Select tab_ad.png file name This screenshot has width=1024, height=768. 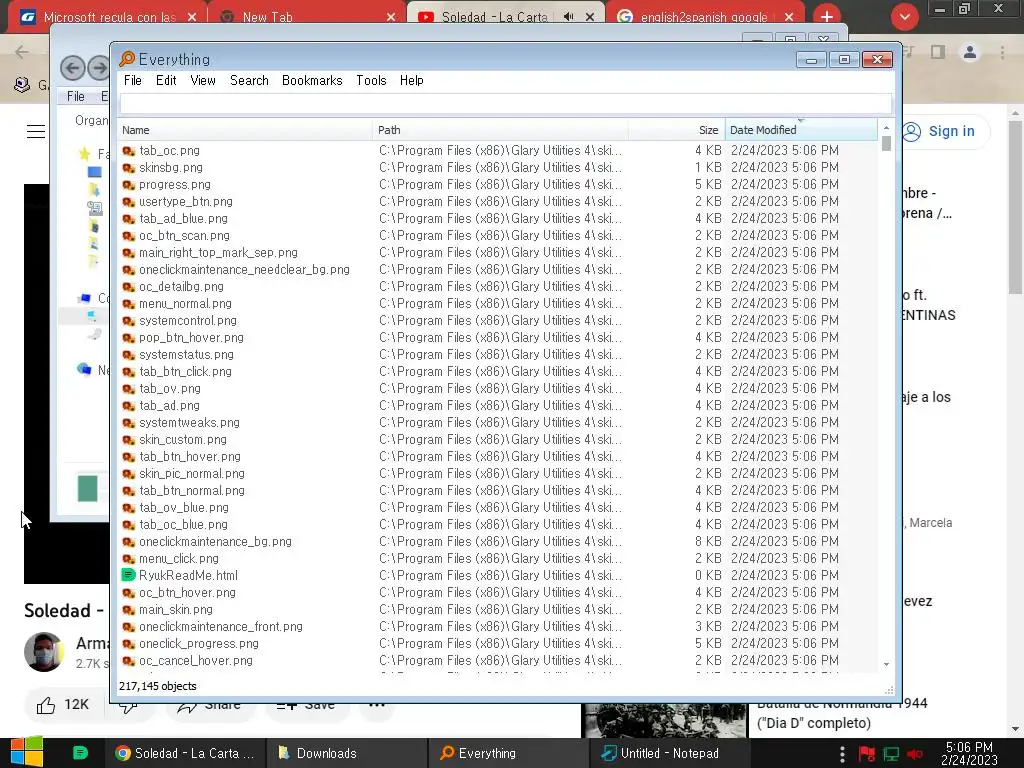click(x=169, y=406)
